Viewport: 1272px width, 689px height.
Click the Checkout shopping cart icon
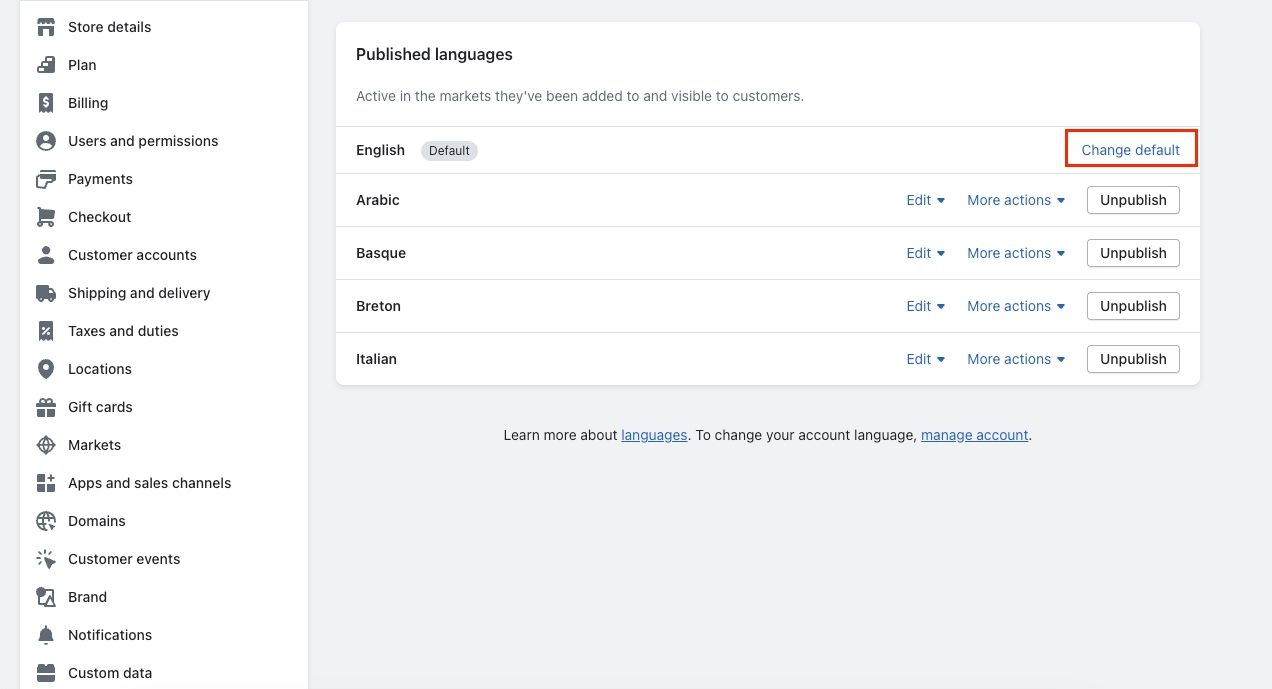pyautogui.click(x=46, y=217)
